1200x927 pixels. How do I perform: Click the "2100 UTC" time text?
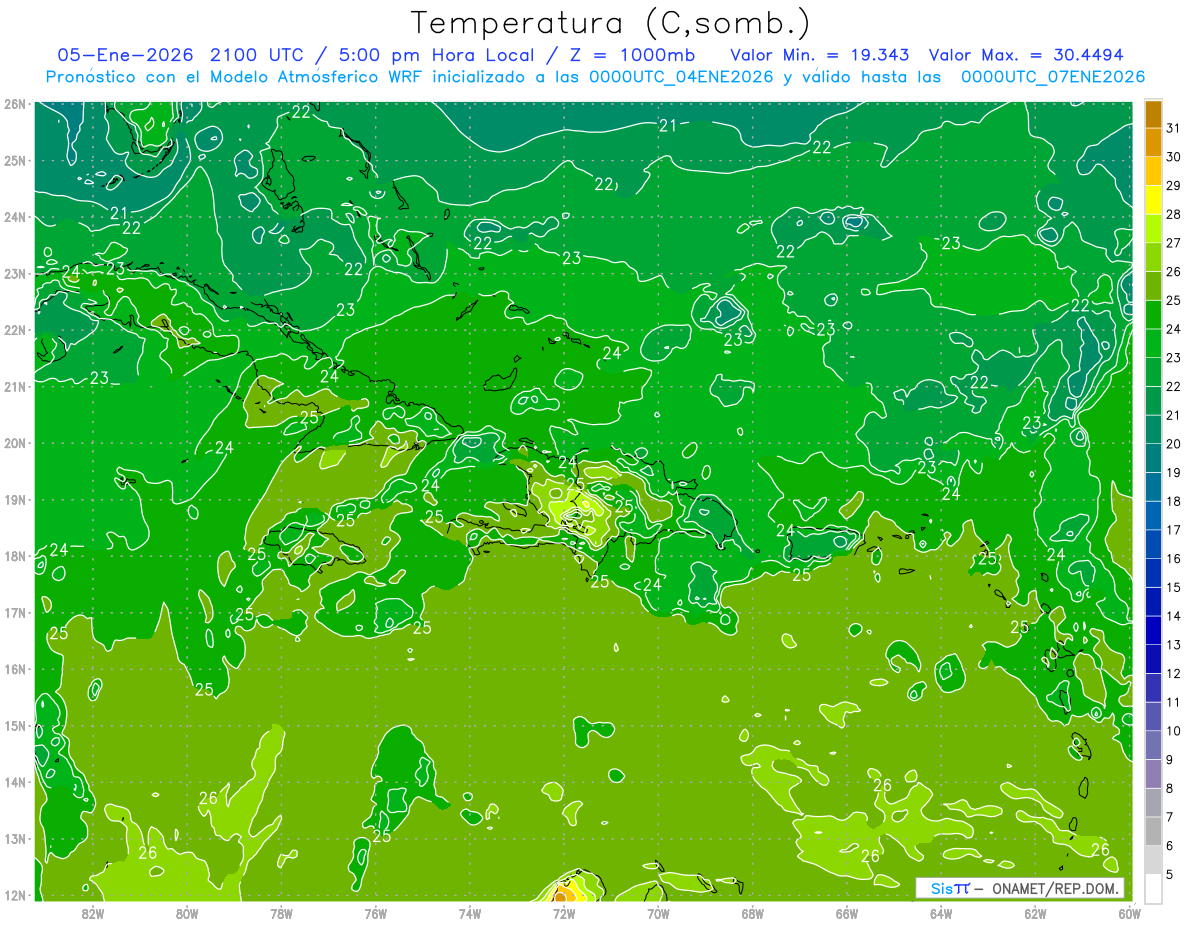point(256,54)
